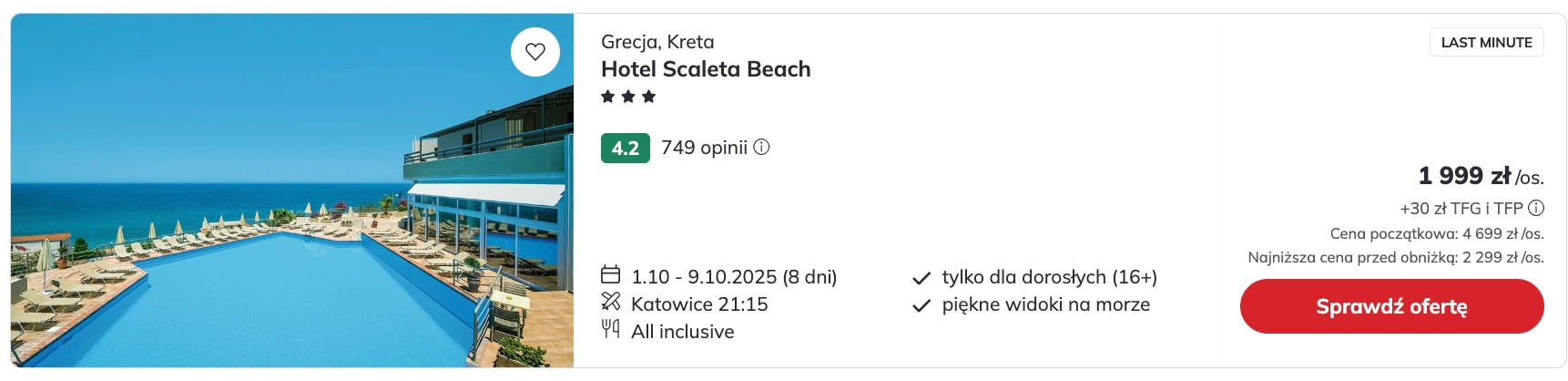Add hotel to favorites with heart icon
This screenshot has height=381, width=1568.
[535, 52]
